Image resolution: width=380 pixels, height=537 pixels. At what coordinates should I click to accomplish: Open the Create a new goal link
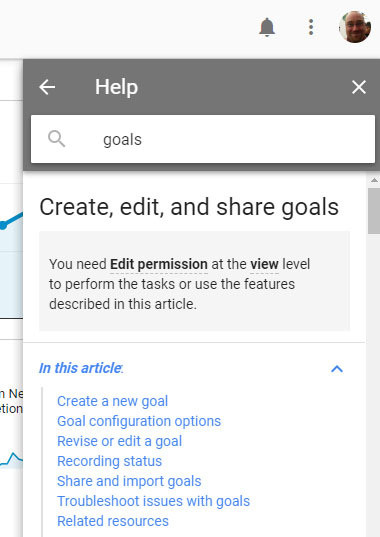tap(112, 401)
